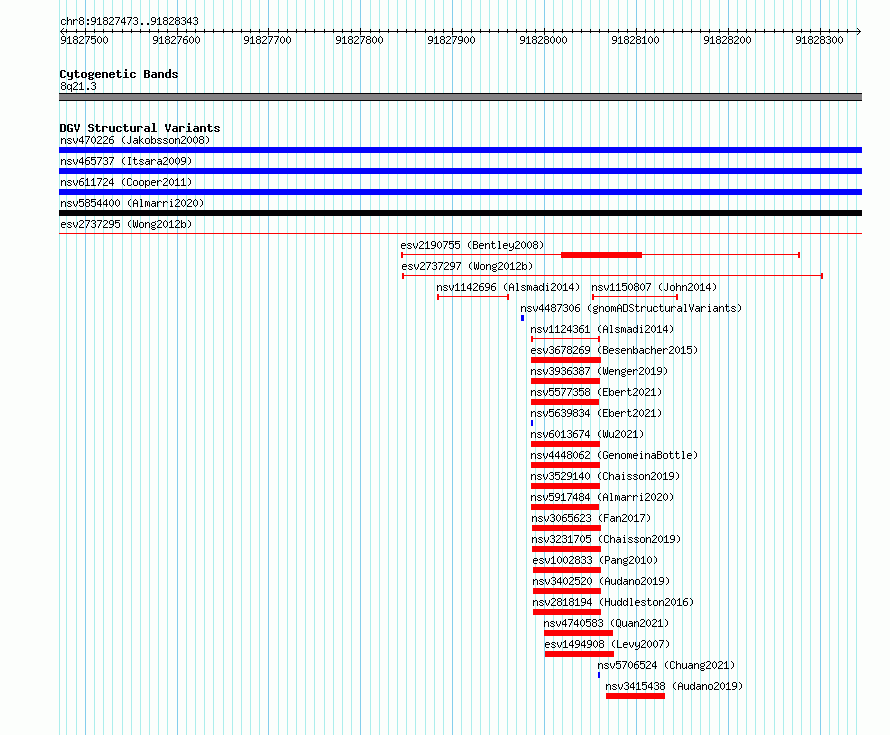Open the esv2737295 (Wong2012b) variant label
The image size is (890, 735).
pyautogui.click(x=126, y=224)
